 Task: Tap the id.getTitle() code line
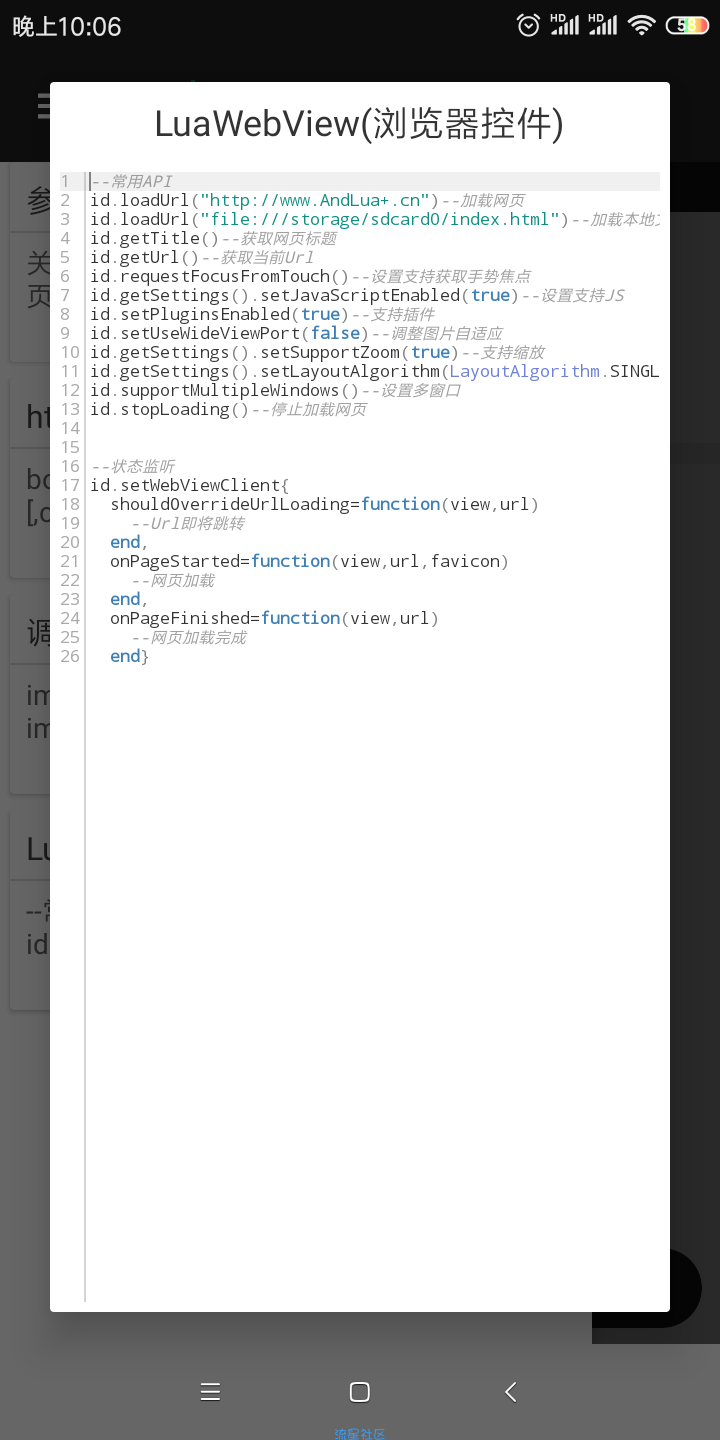[x=213, y=238]
